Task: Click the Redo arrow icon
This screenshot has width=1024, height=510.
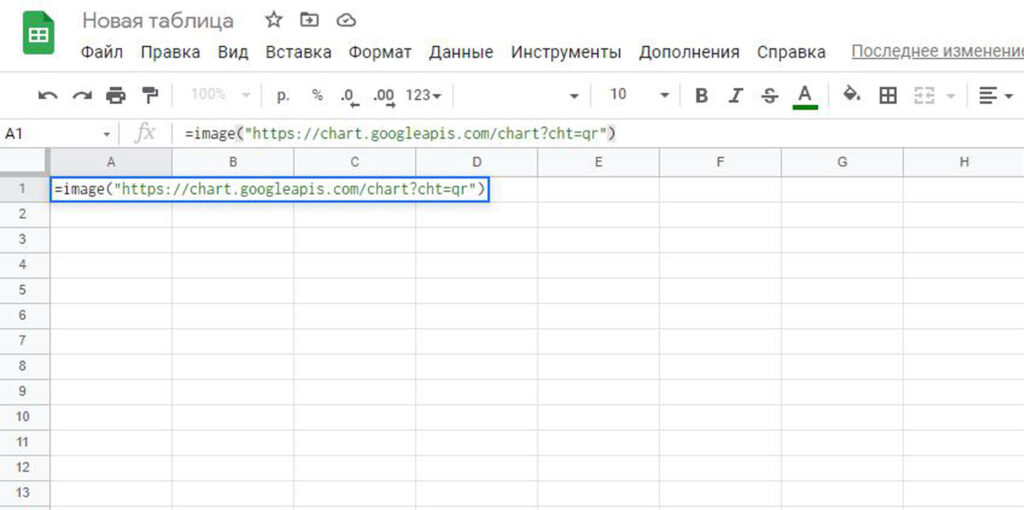Action: pyautogui.click(x=81, y=95)
